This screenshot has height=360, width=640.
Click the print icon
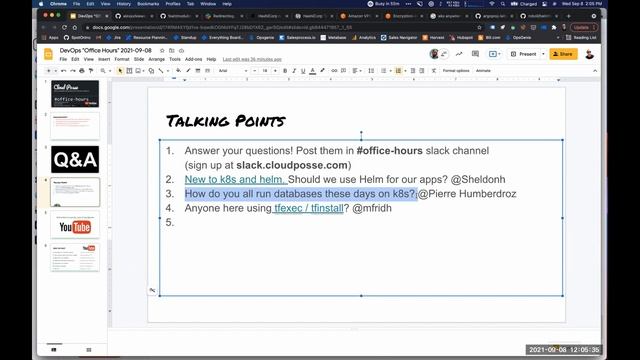point(82,71)
